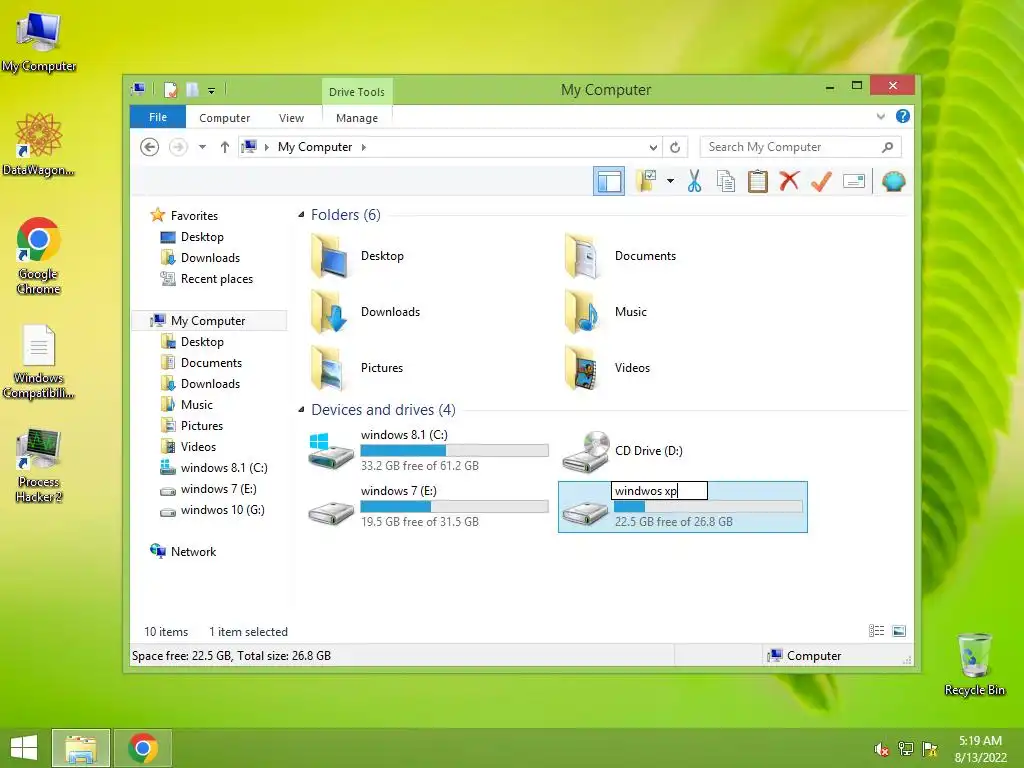This screenshot has height=768, width=1024.
Task: Click the chevron after My Computer in breadcrumb
Action: point(364,147)
